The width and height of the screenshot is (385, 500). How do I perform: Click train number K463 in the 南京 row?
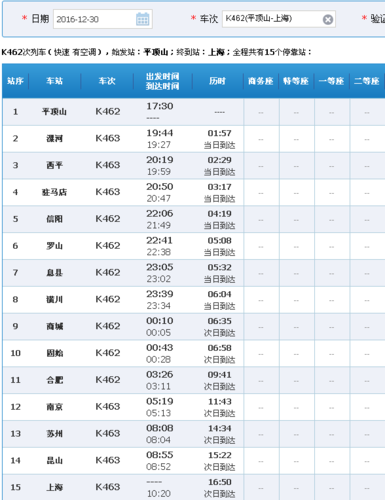pyautogui.click(x=107, y=406)
